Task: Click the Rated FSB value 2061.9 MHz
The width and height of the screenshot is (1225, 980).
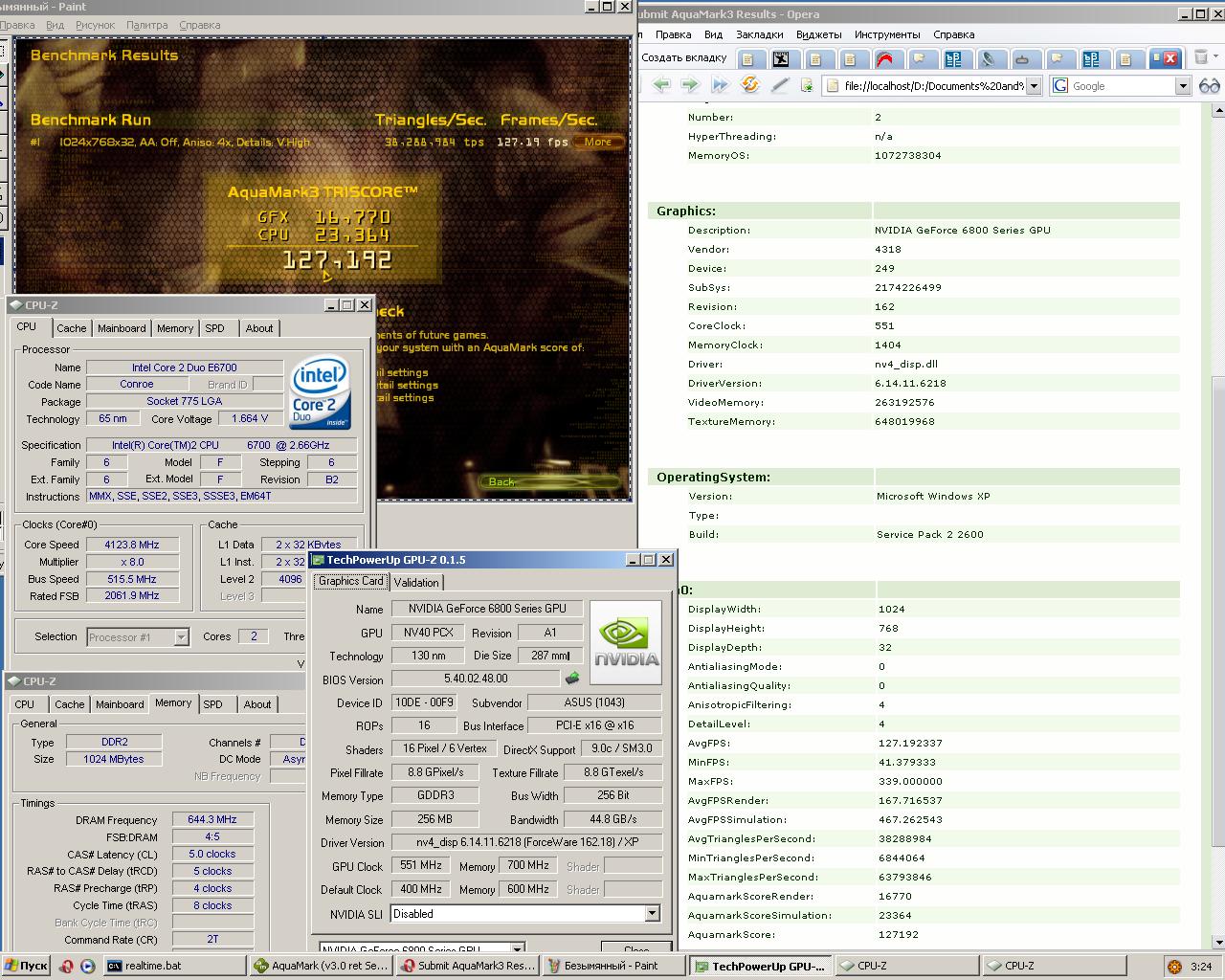Action: tap(132, 595)
